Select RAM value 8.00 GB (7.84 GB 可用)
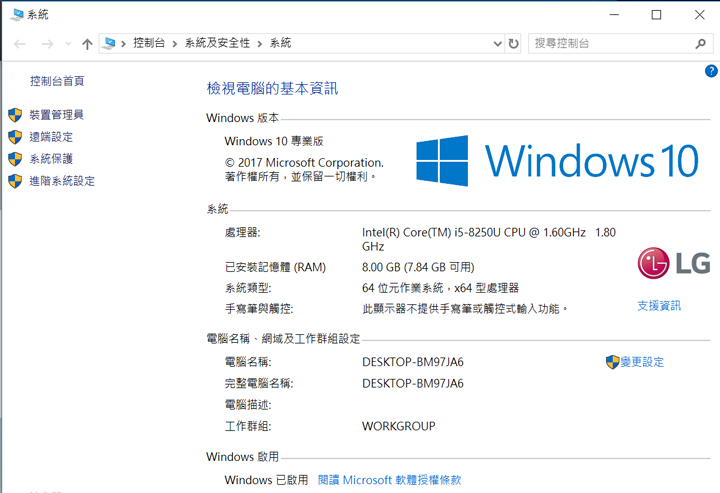Viewport: 720px width, 493px height. point(418,267)
